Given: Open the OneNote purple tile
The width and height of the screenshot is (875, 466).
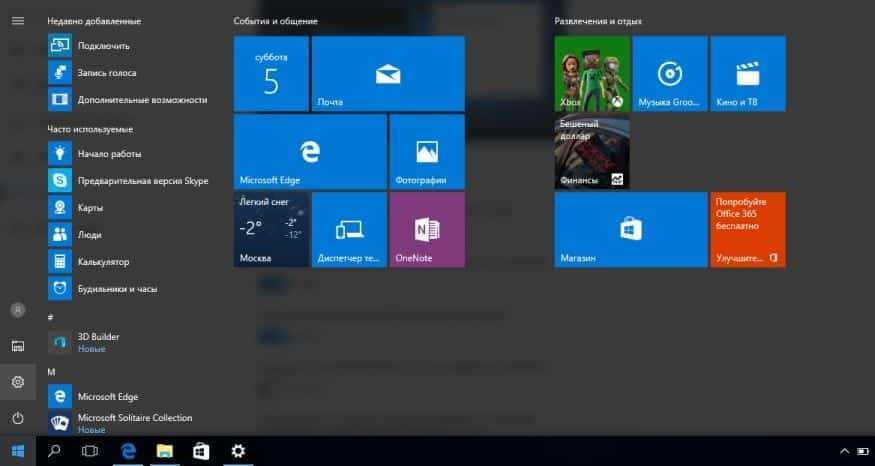Looking at the screenshot, I should click(x=427, y=229).
